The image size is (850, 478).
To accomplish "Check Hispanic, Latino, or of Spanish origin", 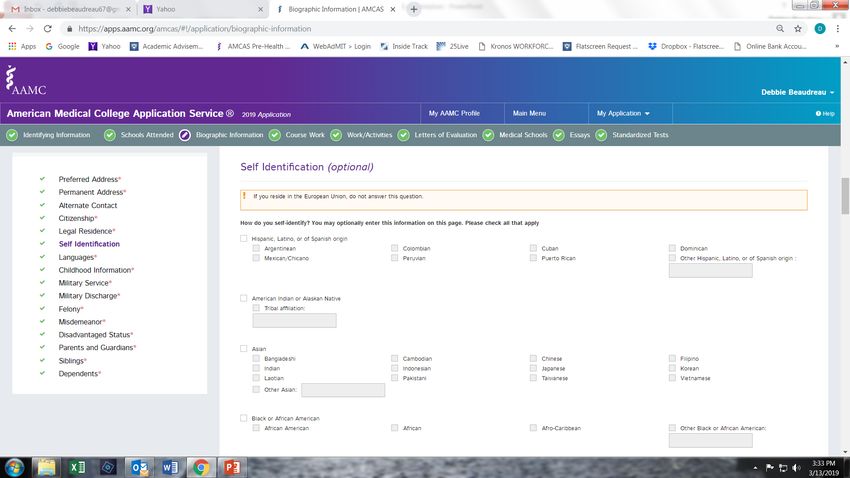I will click(243, 238).
